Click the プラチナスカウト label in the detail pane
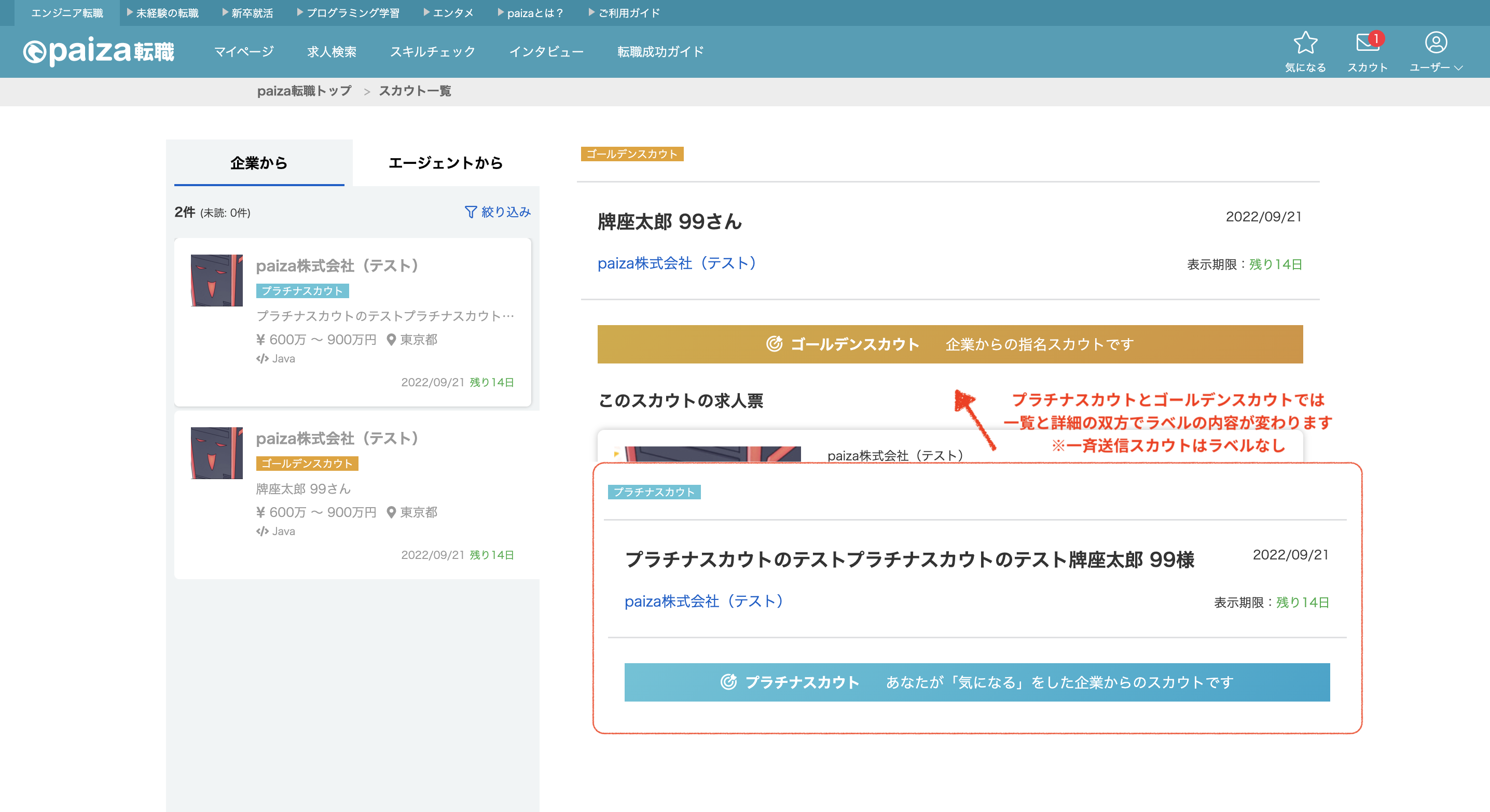Screen dimensions: 1490x812 pyautogui.click(x=654, y=492)
